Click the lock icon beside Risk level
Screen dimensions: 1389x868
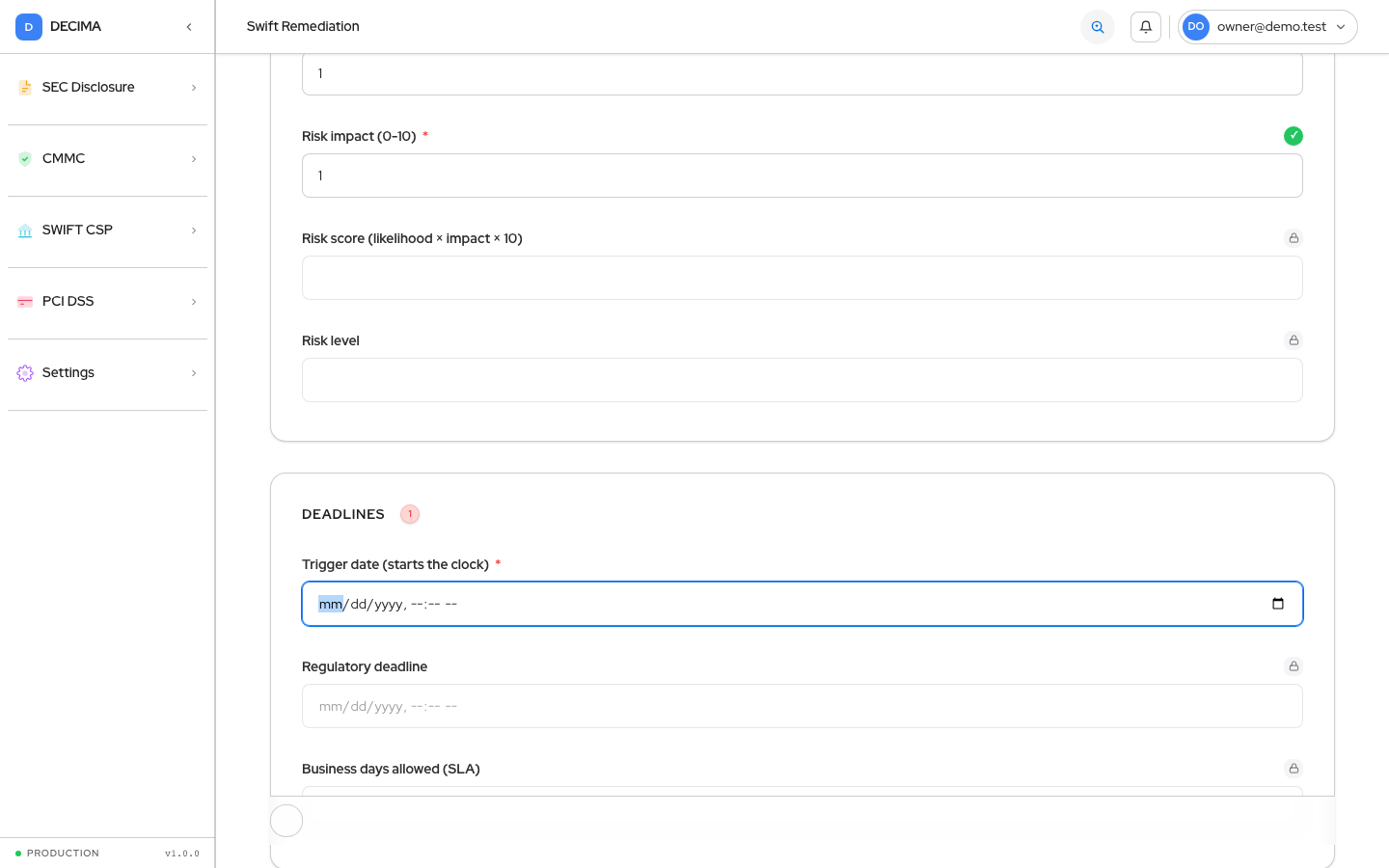1294,340
